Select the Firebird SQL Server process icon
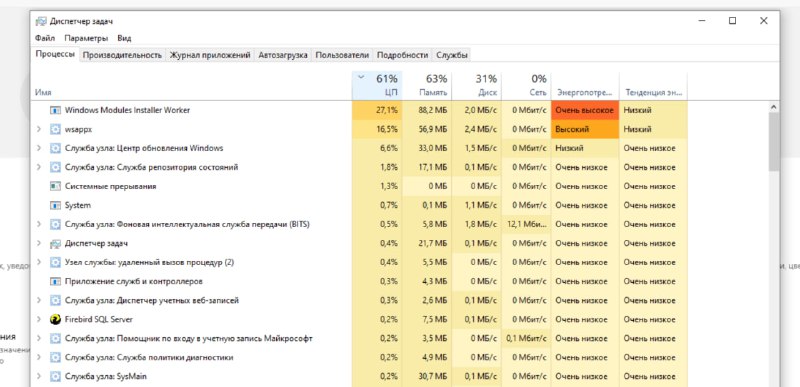 coord(55,319)
